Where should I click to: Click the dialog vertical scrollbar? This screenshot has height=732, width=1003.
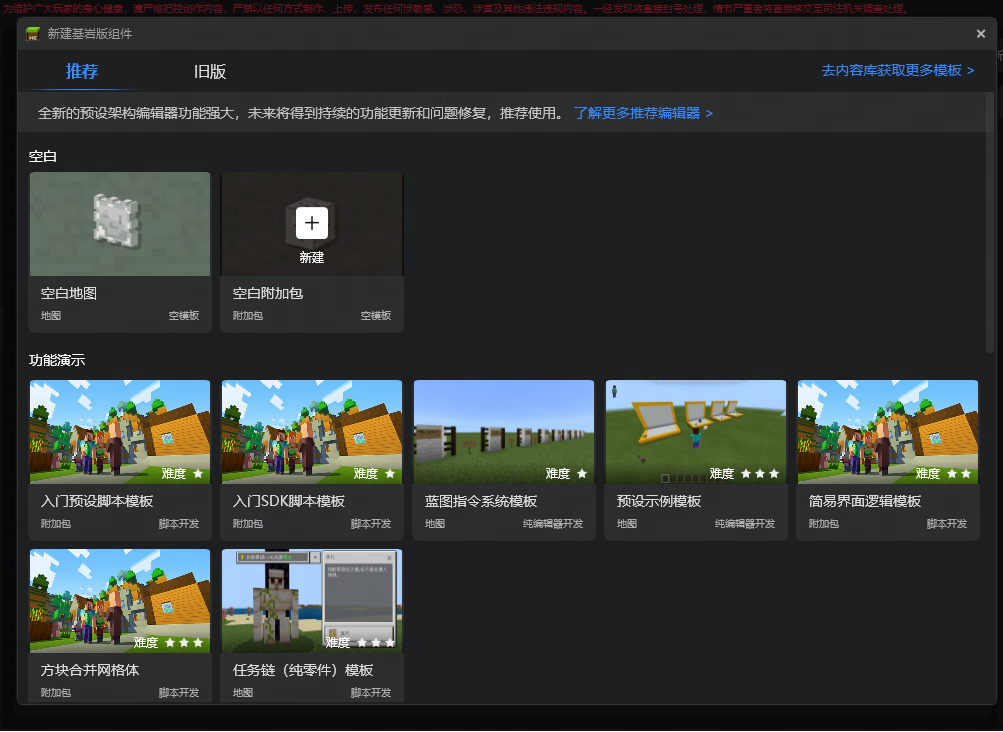click(990, 223)
